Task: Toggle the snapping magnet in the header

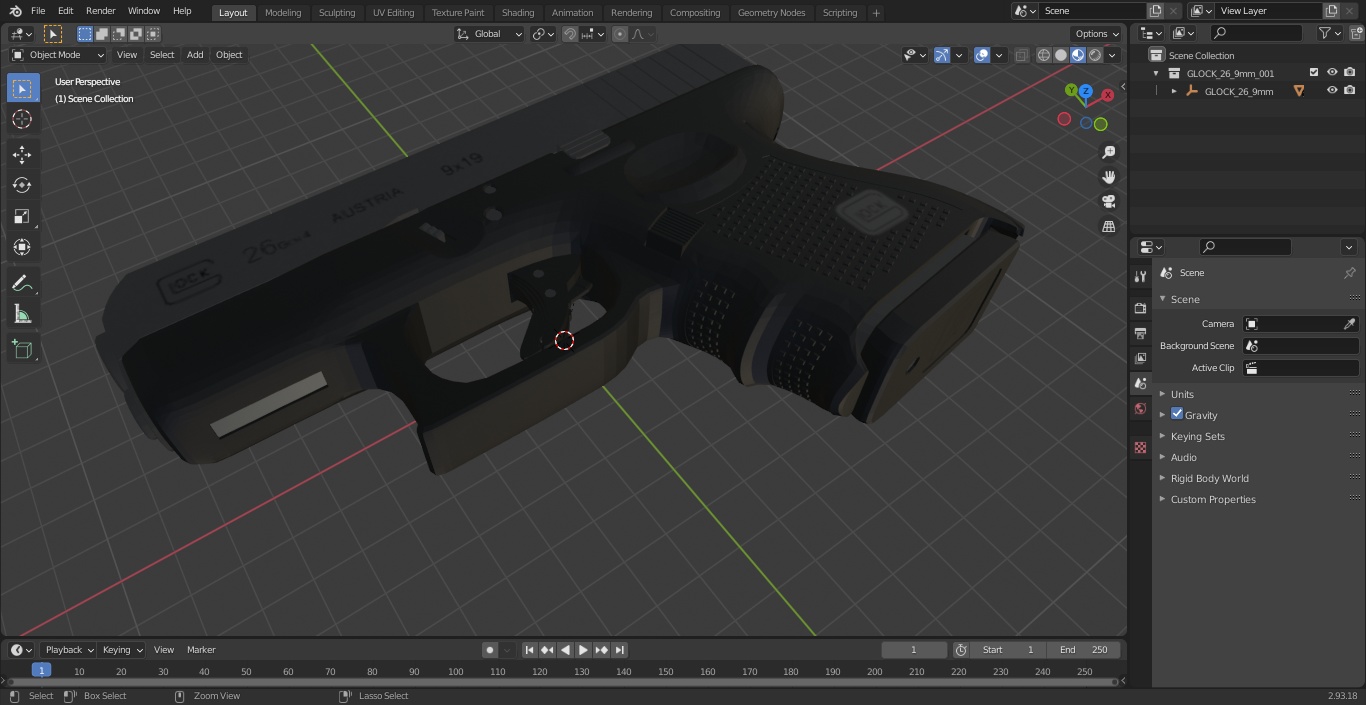Action: [x=570, y=34]
